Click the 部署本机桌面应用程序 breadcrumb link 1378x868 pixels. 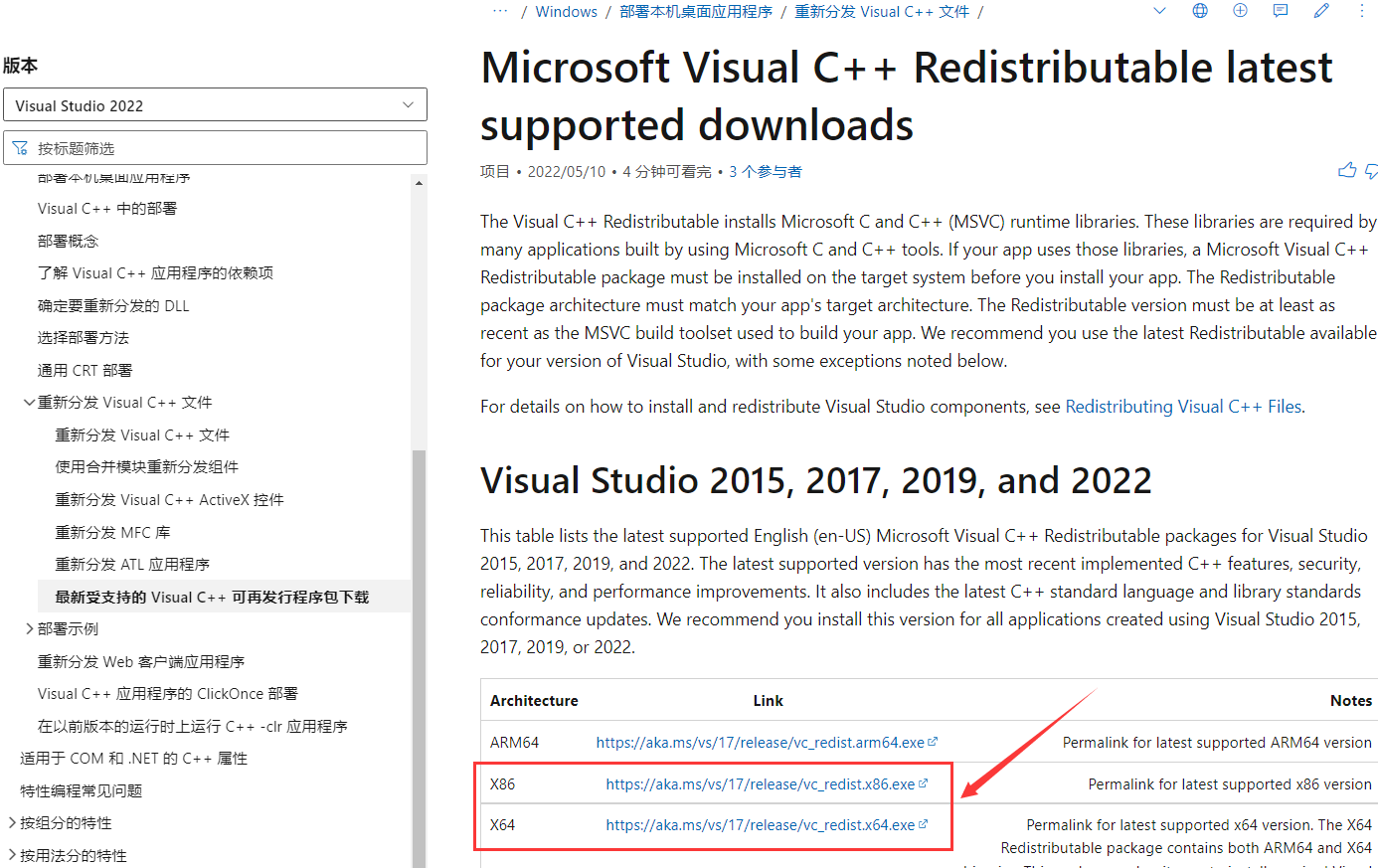696,12
